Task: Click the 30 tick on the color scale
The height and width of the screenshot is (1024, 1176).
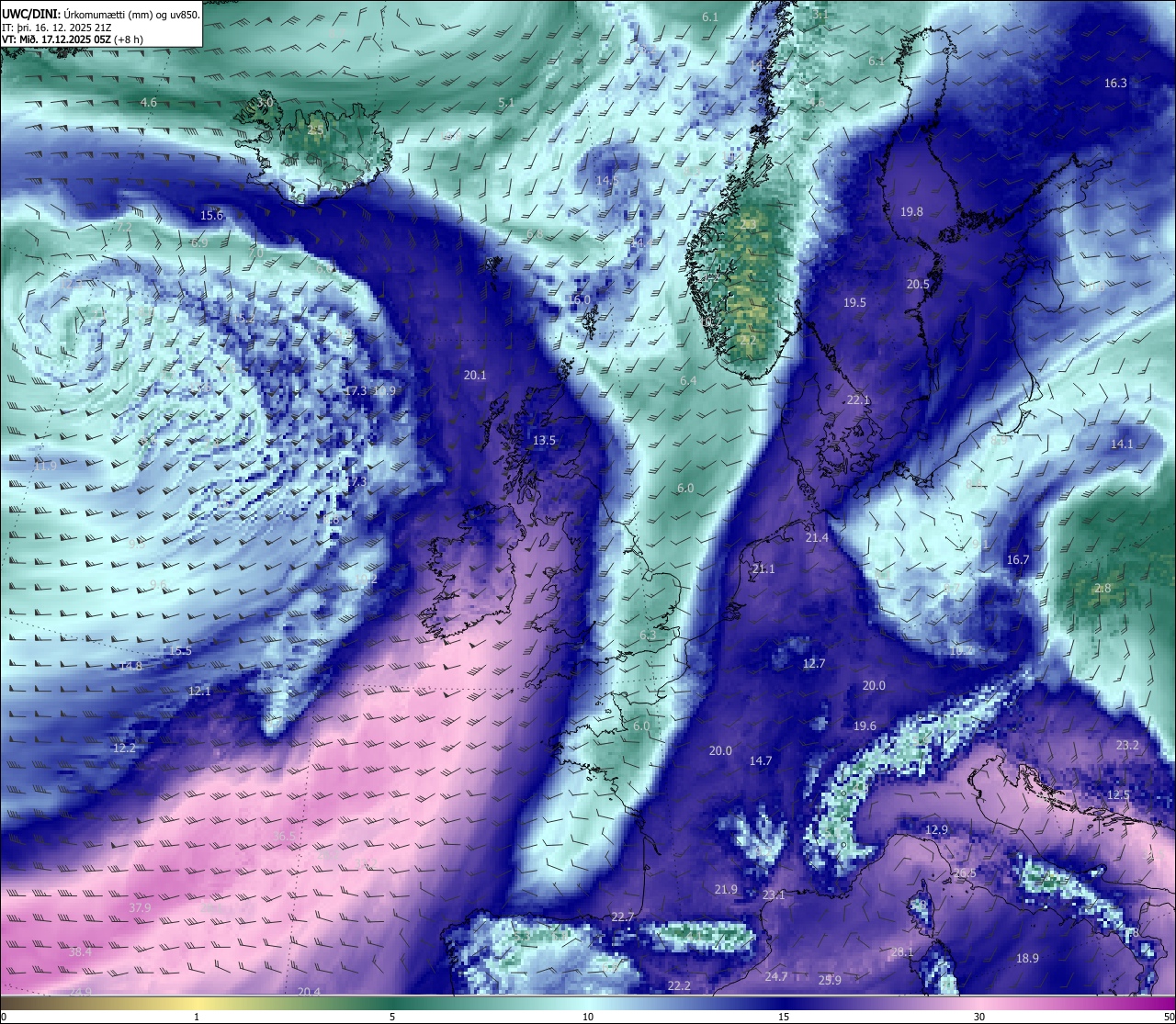Action: (x=979, y=1017)
